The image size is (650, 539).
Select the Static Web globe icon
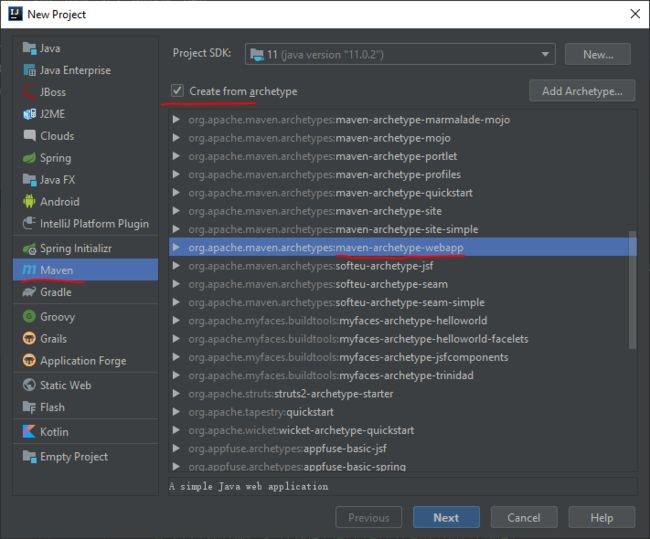point(29,385)
